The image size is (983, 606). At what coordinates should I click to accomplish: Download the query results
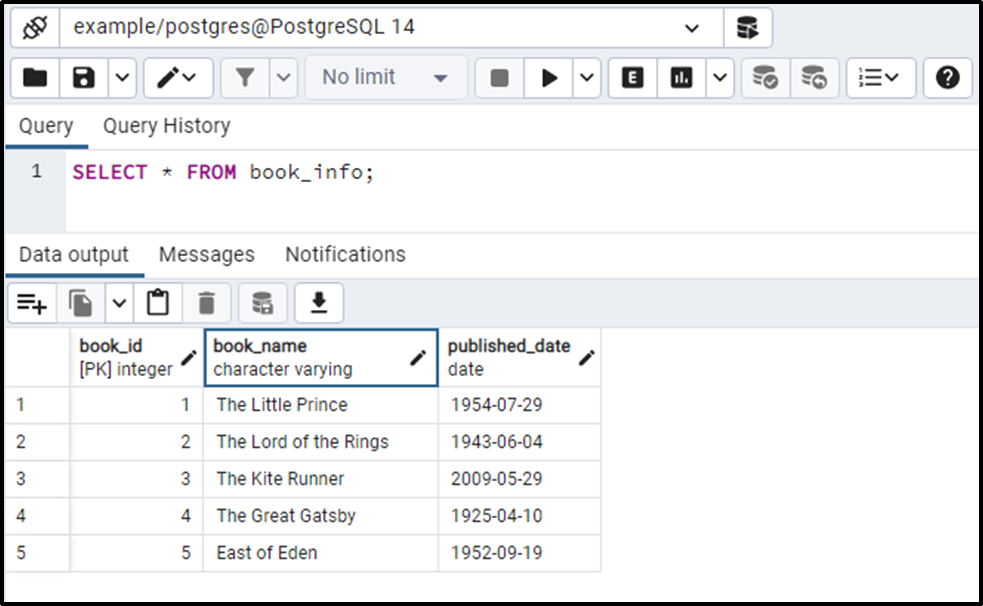318,302
